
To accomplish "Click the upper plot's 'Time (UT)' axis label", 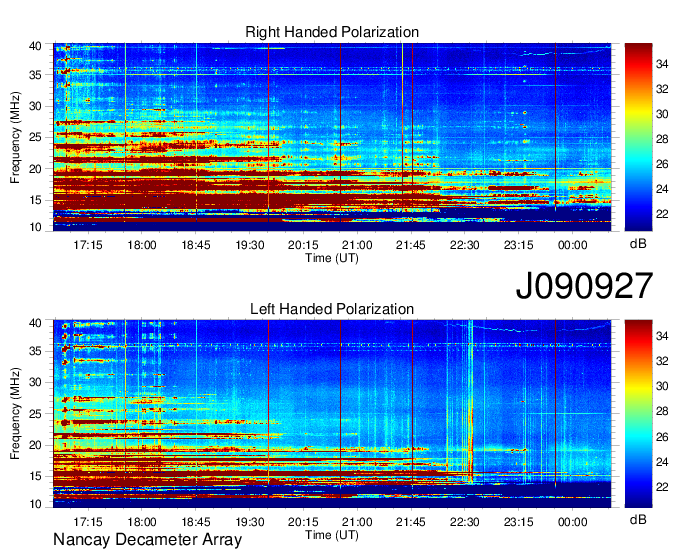I will pyautogui.click(x=332, y=258).
